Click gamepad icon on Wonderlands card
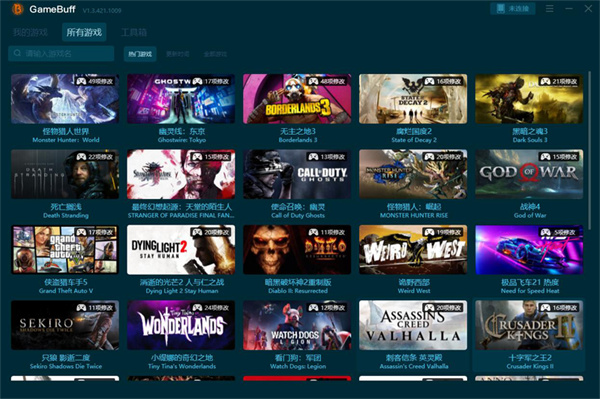The image size is (600, 399). coord(197,308)
